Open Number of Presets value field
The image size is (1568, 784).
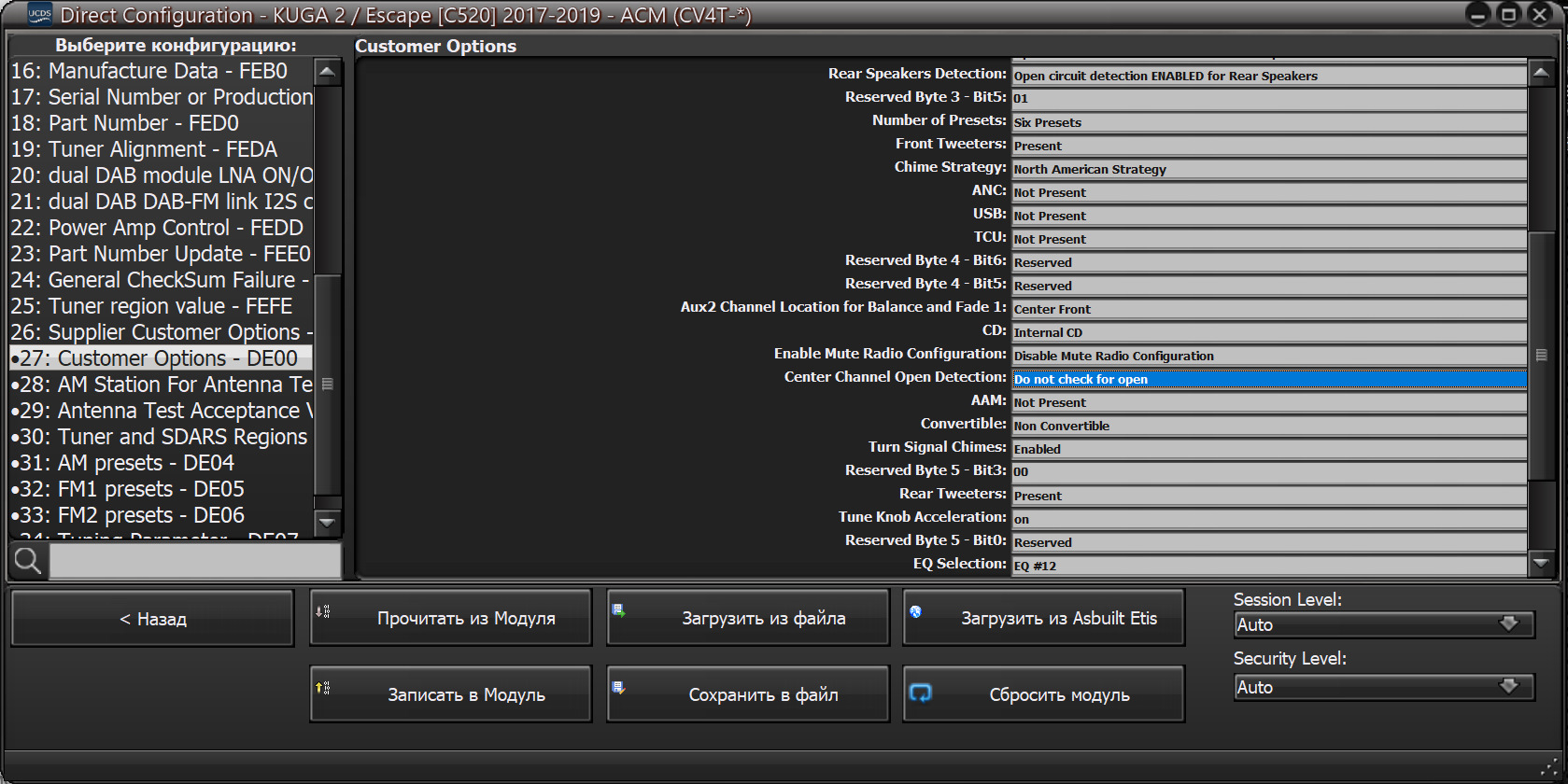(x=1269, y=122)
